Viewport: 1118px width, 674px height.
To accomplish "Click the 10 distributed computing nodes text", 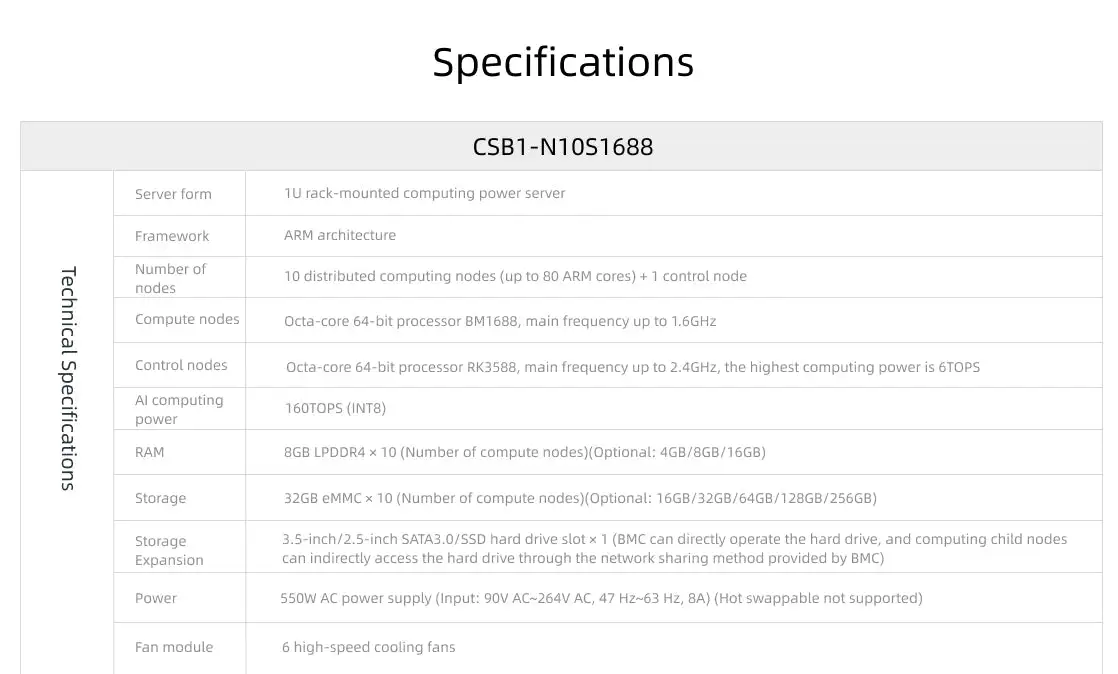I will pos(515,276).
